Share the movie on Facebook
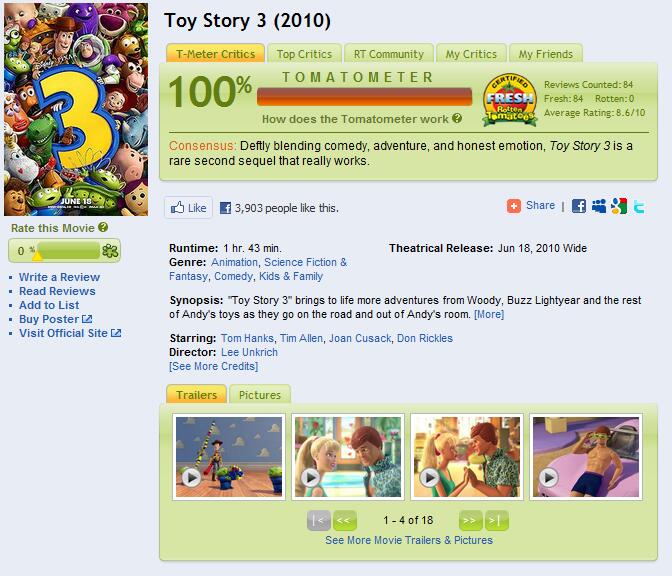 coord(579,206)
